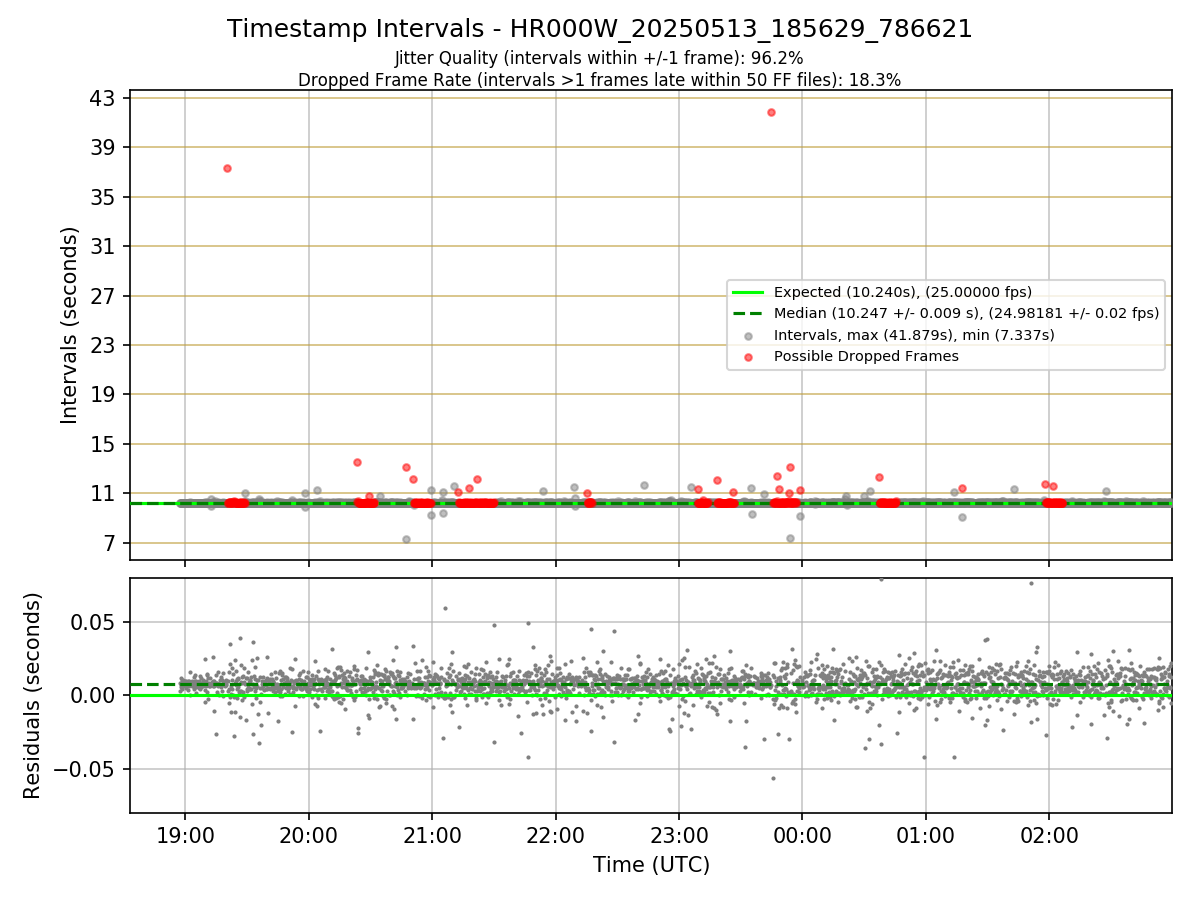Click the 'Intervals (seconds)' y-axis label
Image resolution: width=1200 pixels, height=900 pixels.
coord(69,325)
